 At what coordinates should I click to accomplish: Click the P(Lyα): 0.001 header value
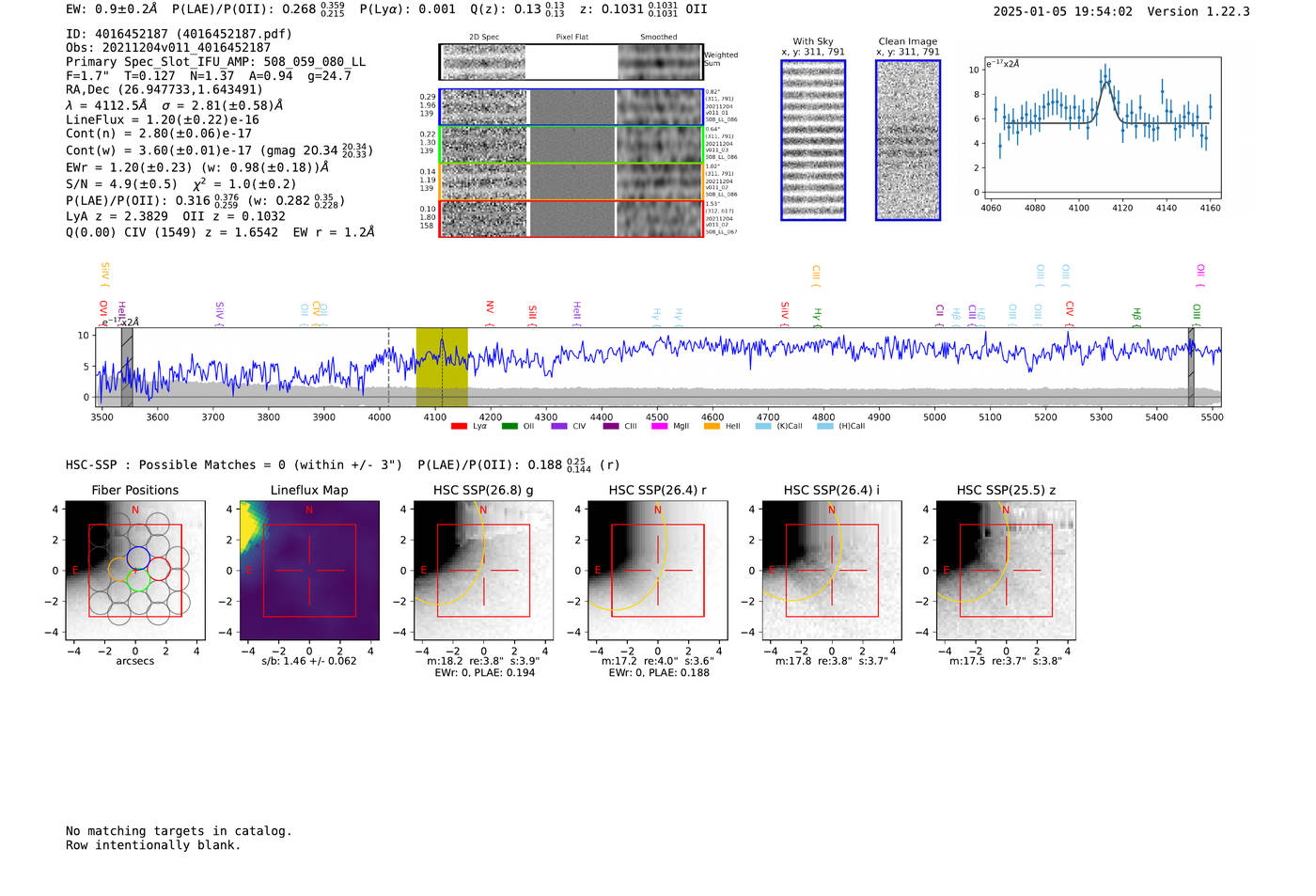tap(407, 8)
